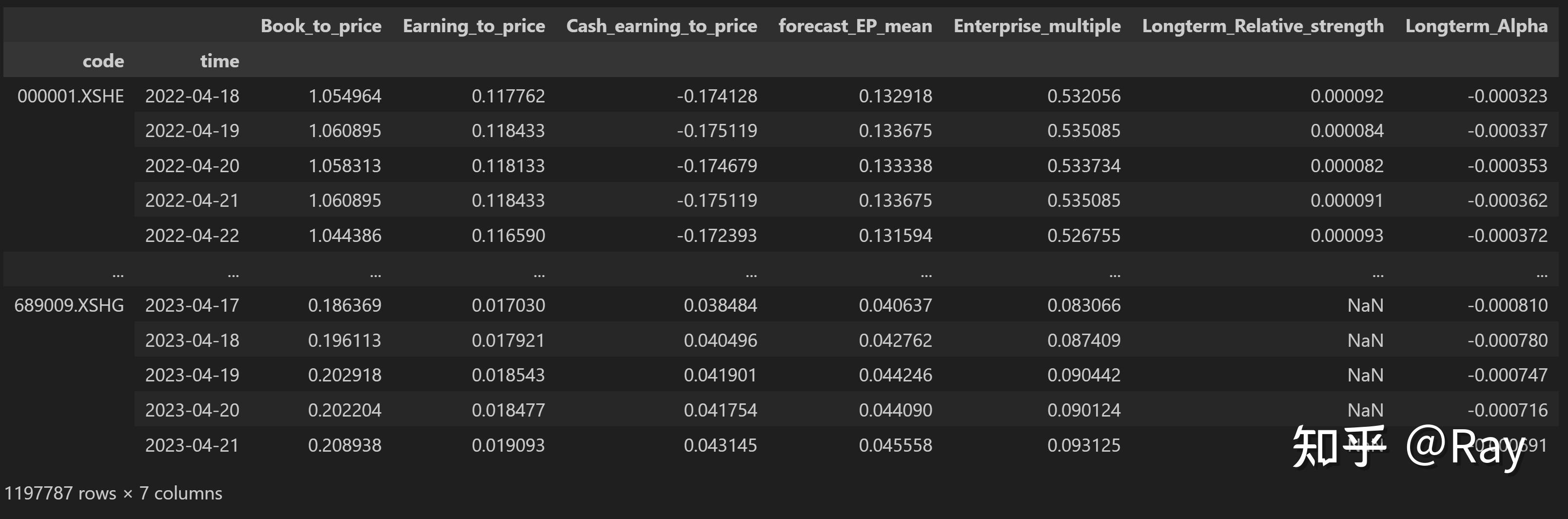Select the Longterm_Alpha column header
Viewport: 1568px width, 519px height.
(1476, 25)
